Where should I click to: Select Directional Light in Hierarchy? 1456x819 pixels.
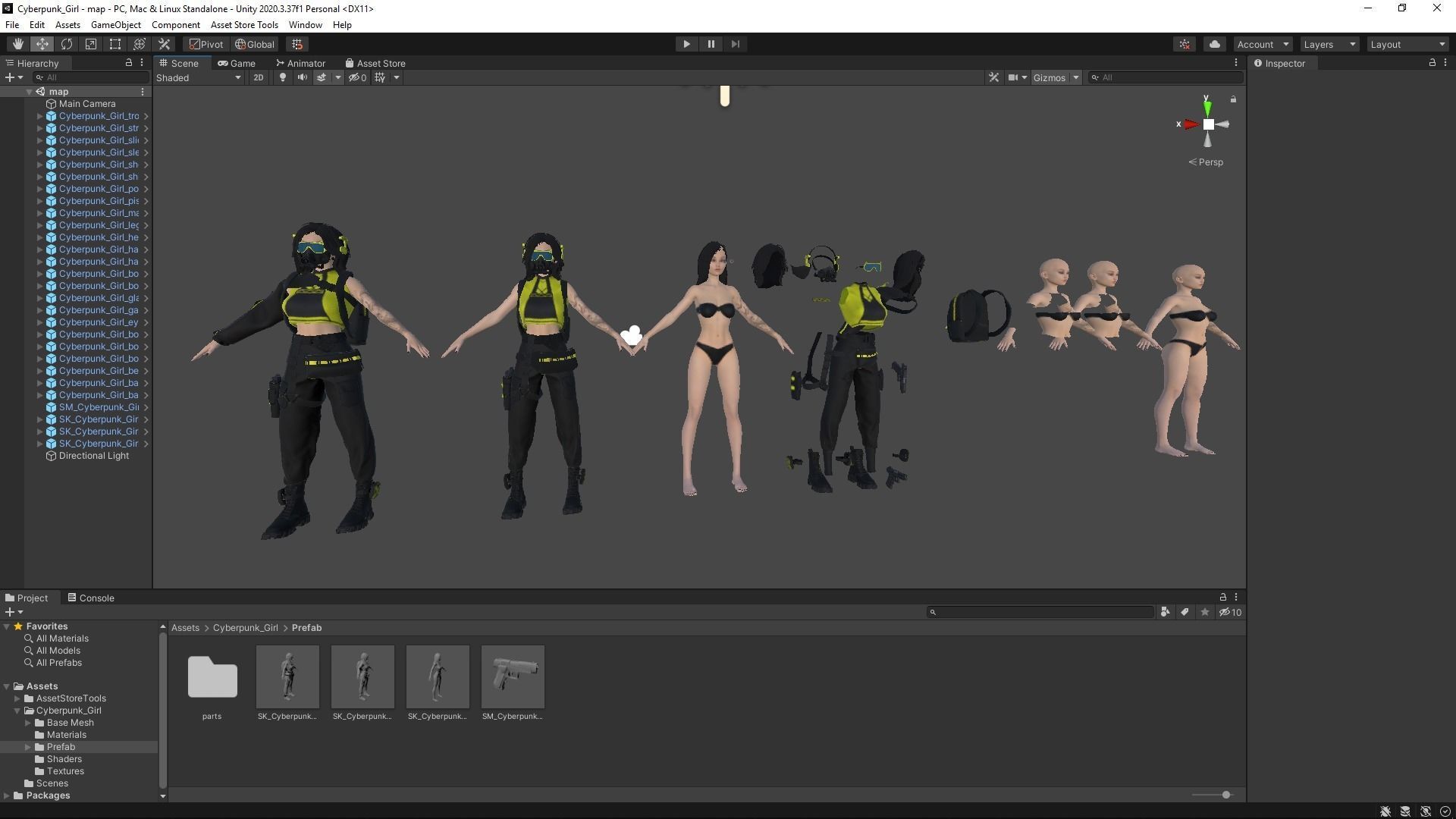point(94,456)
